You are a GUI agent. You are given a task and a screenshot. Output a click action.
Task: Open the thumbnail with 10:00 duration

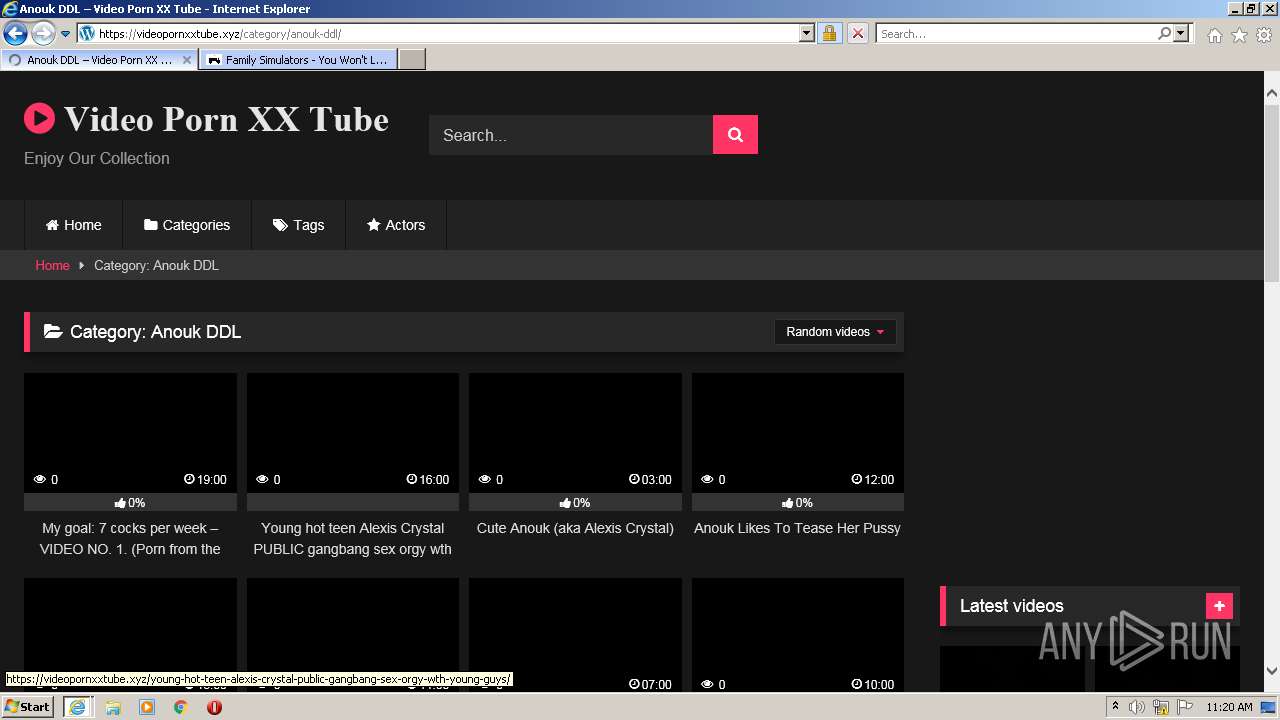(x=798, y=634)
